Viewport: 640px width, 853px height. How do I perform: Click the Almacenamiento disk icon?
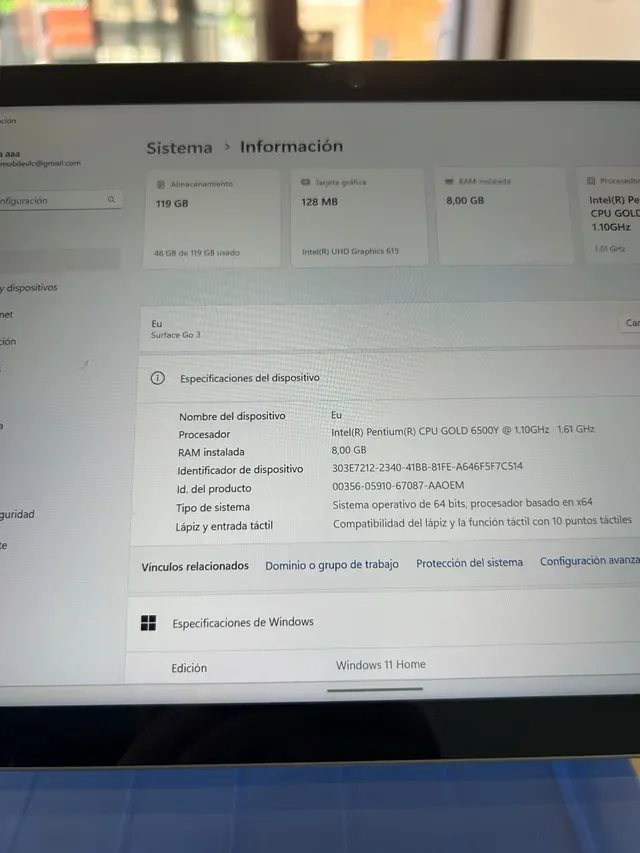click(x=161, y=184)
